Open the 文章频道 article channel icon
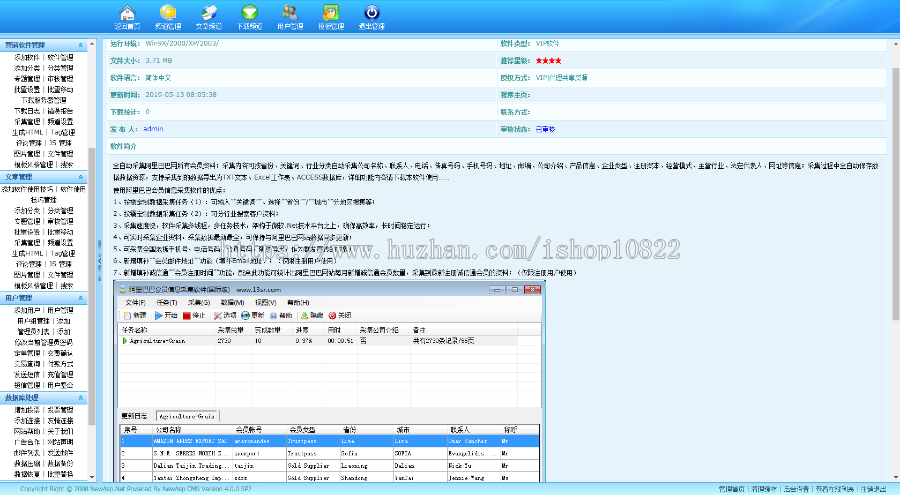Screen dimensions: 900x495 (x=208, y=13)
